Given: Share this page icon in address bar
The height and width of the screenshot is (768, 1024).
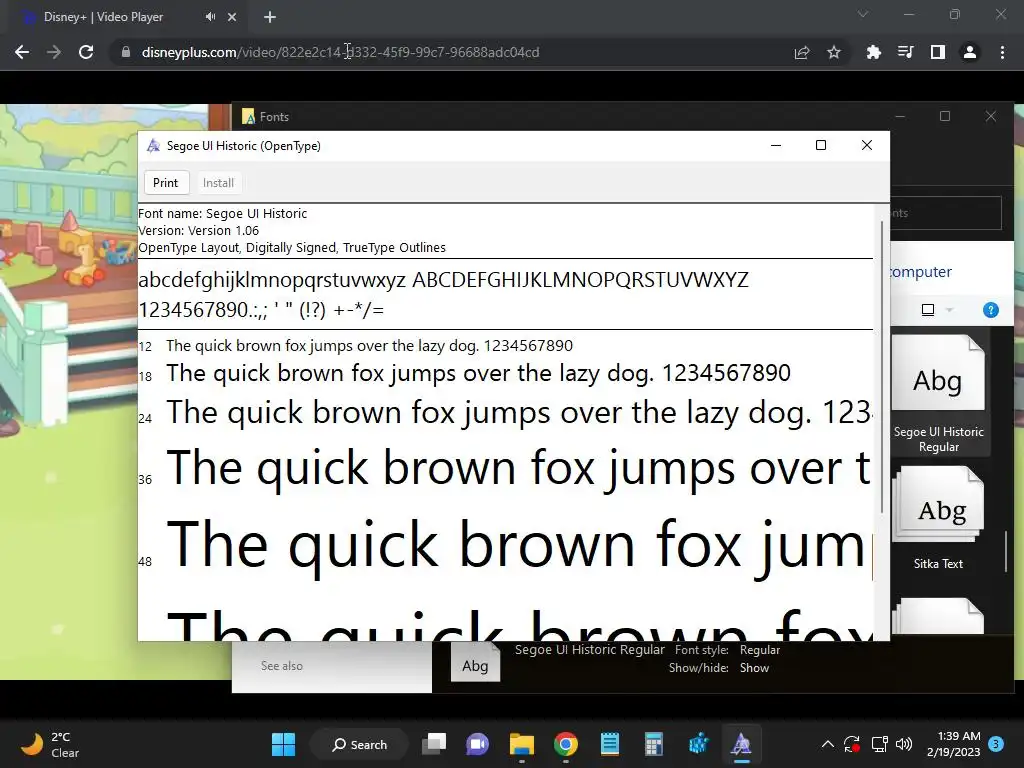Looking at the screenshot, I should point(801,52).
